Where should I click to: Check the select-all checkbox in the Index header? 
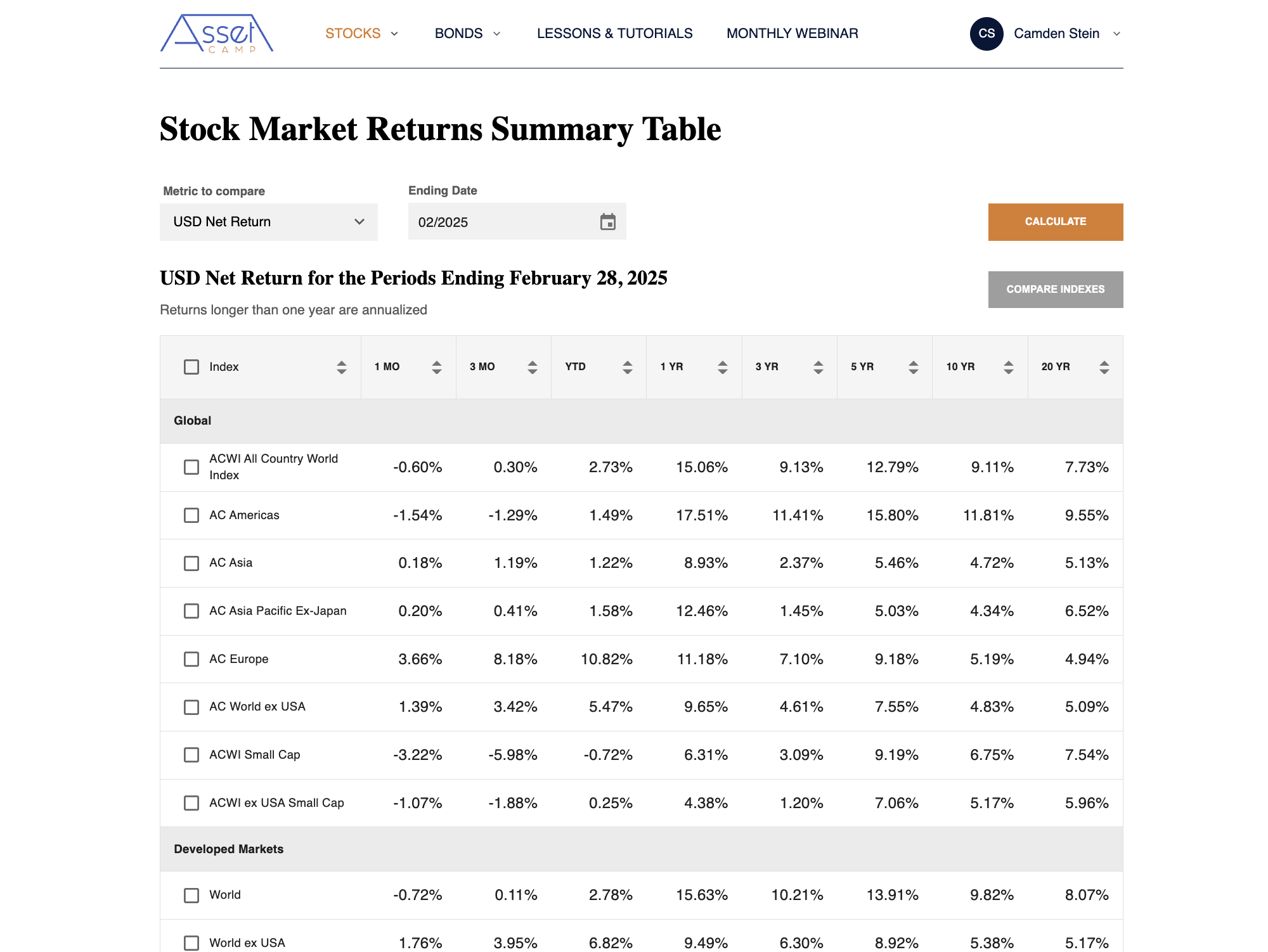(191, 366)
